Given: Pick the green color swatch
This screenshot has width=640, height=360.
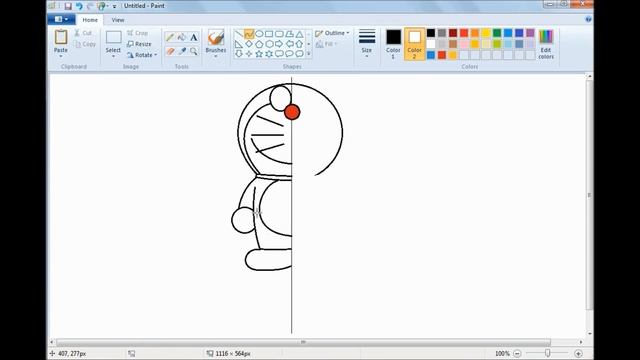Looking at the screenshot, I should (x=497, y=33).
